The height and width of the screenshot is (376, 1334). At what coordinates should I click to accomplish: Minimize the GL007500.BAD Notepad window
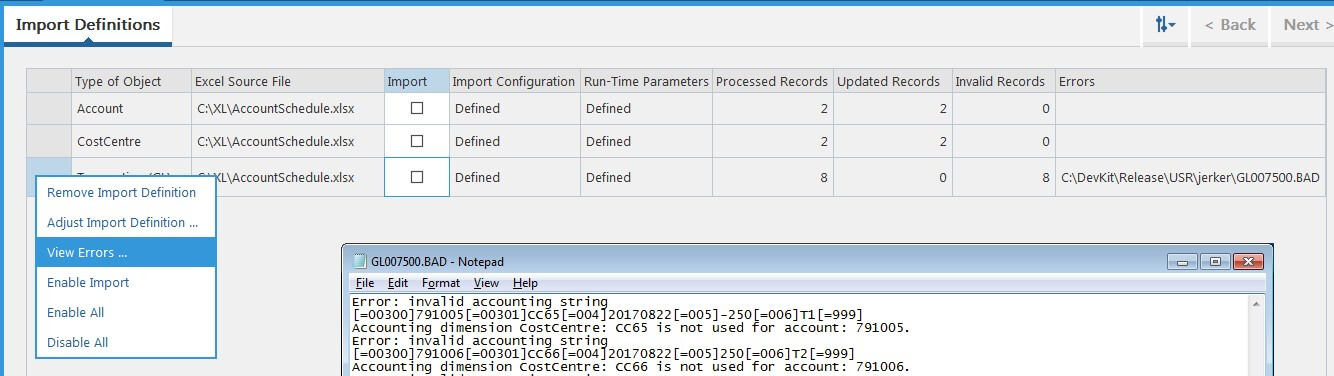coord(1183,261)
